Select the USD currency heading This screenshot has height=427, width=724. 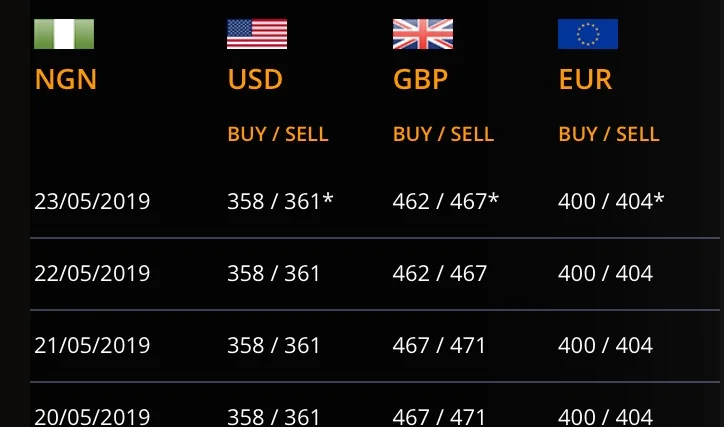click(255, 80)
